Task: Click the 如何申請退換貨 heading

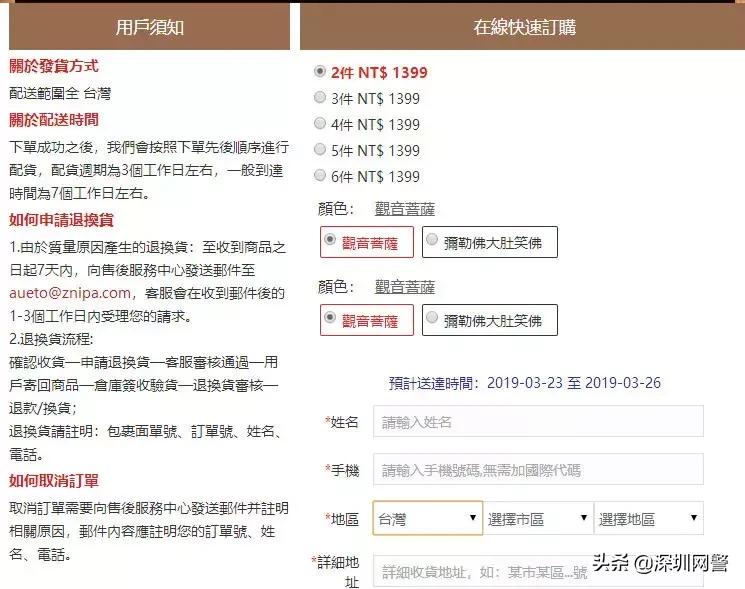Action: click(61, 220)
